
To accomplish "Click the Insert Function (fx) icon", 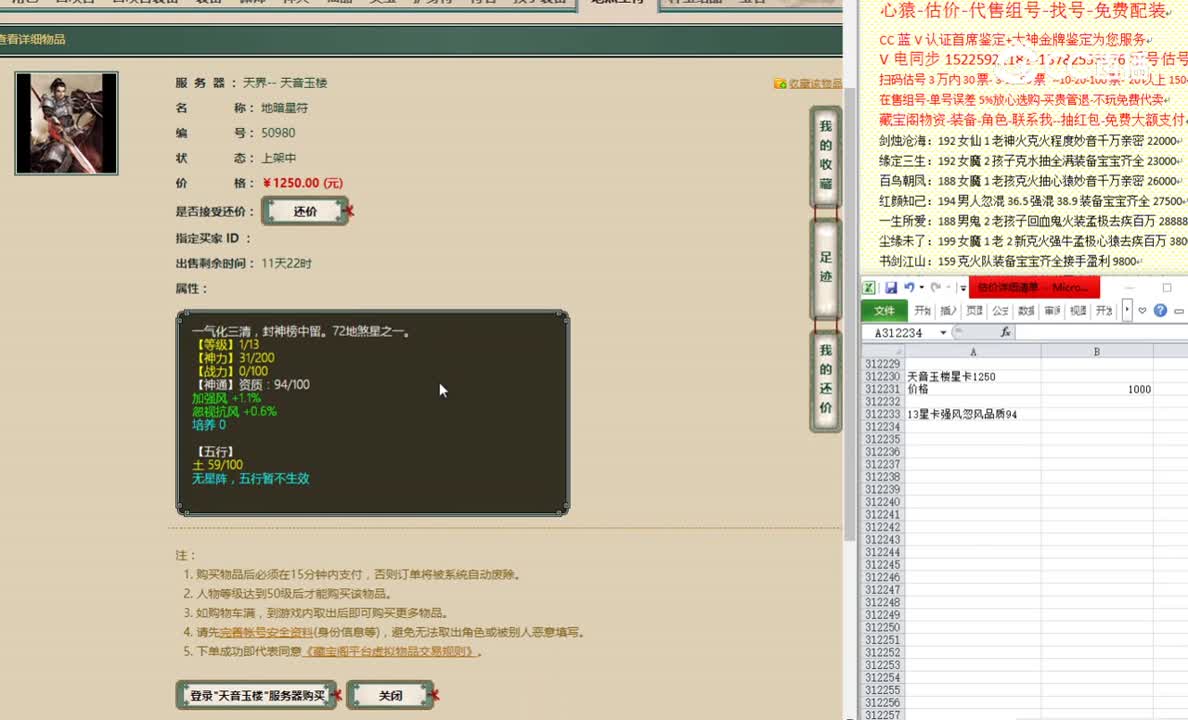I will tap(1006, 332).
